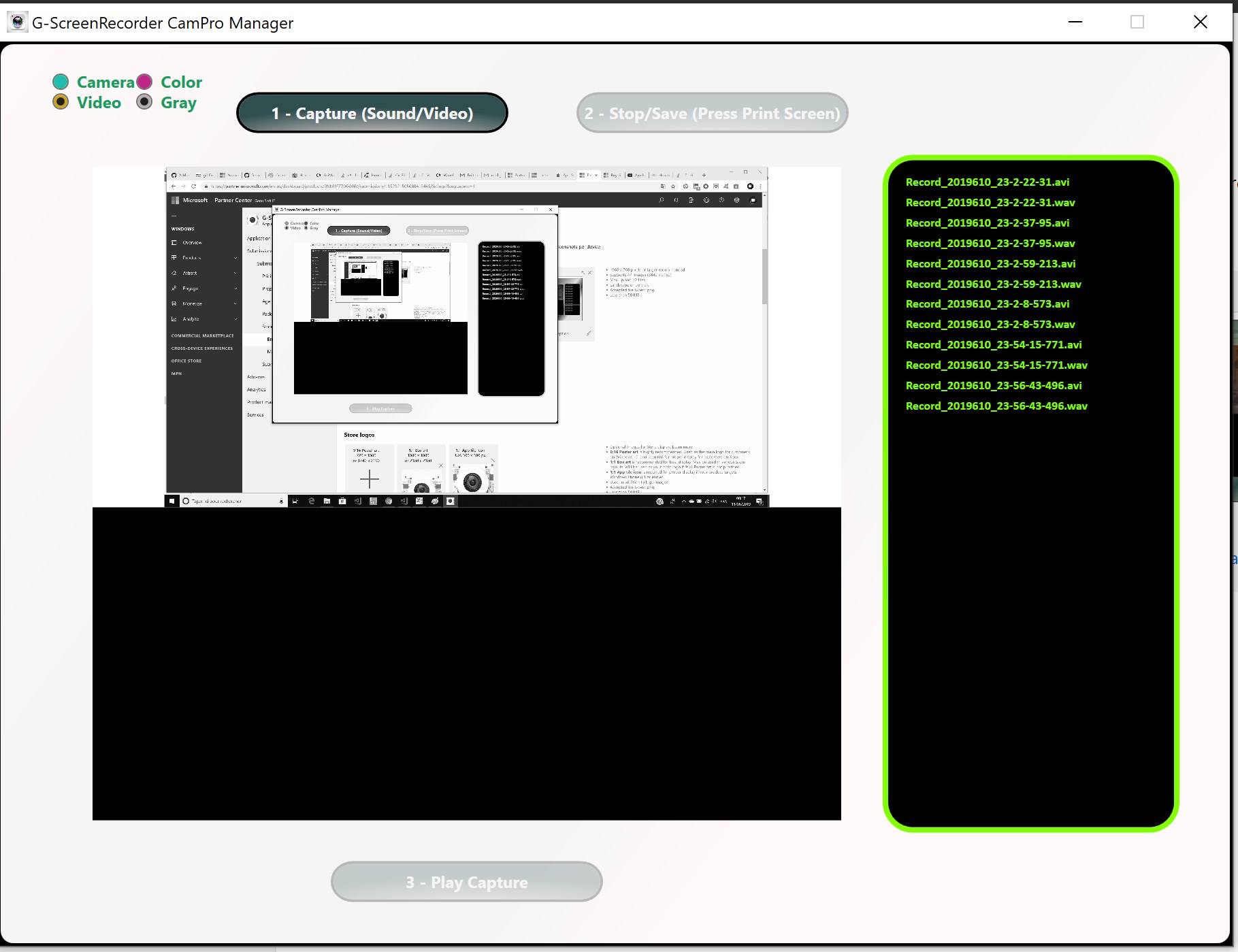Open Record_2019610_23-54-15-771.avi recording

[994, 344]
